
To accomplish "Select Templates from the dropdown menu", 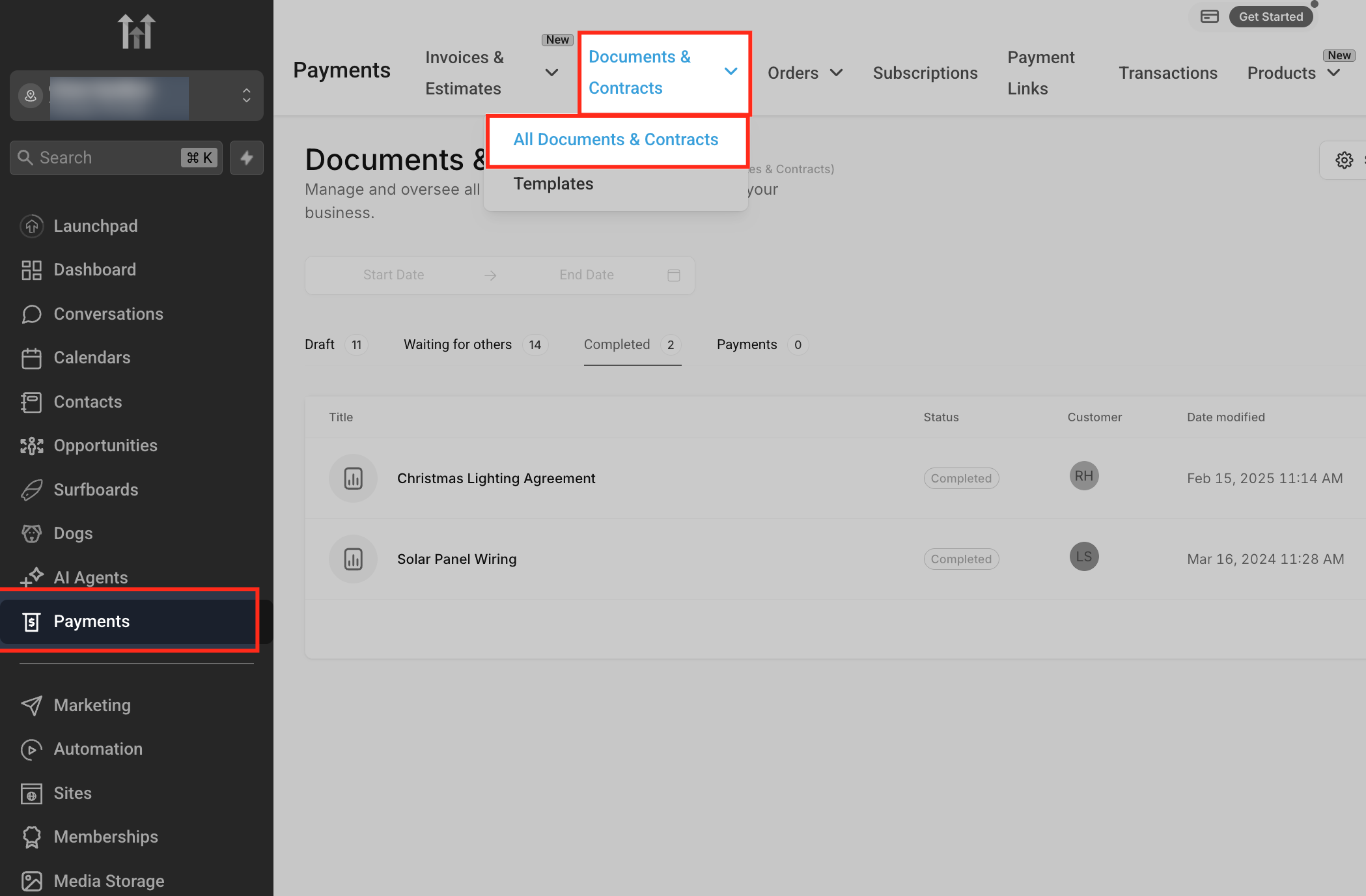I will click(x=553, y=184).
